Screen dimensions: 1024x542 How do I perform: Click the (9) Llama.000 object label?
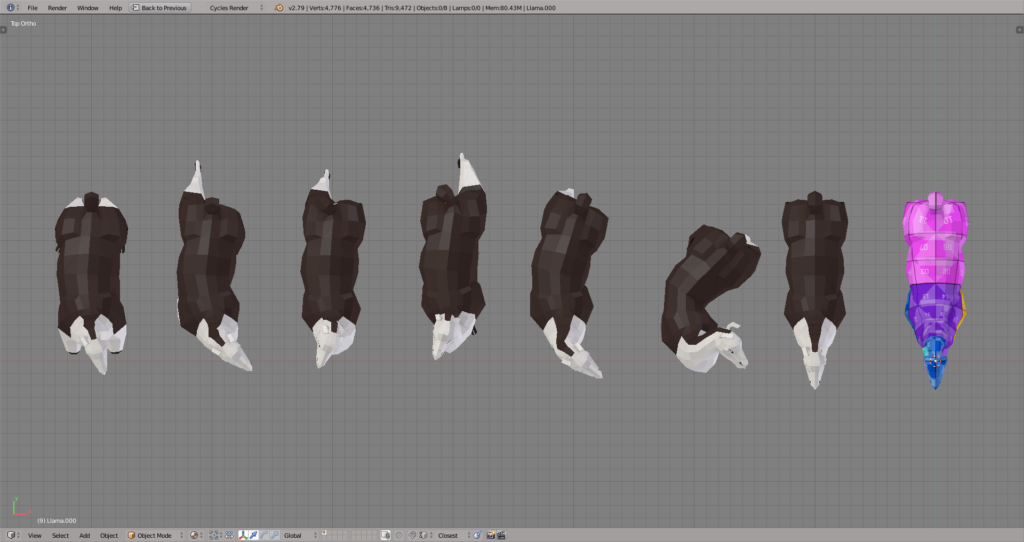(57, 520)
